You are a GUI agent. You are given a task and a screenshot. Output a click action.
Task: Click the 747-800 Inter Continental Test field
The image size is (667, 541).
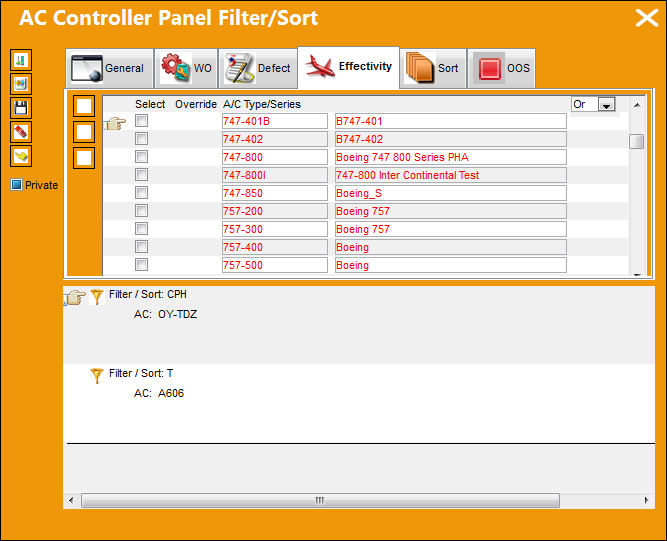pyautogui.click(x=450, y=175)
